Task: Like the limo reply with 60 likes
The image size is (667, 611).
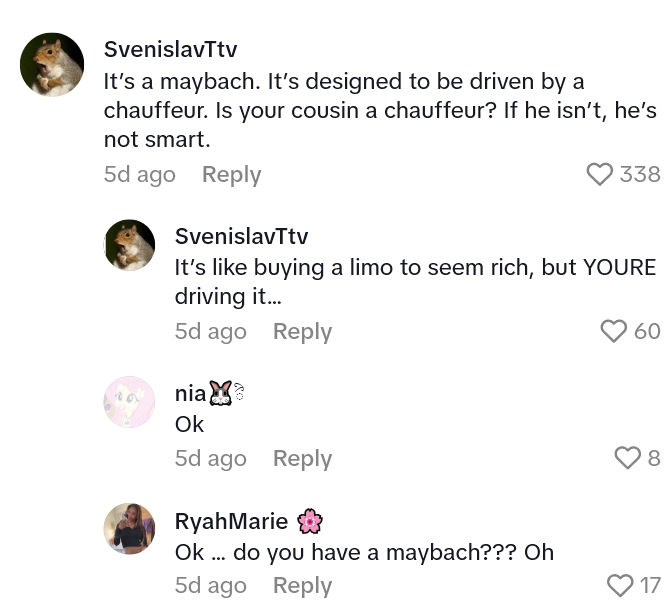Action: click(613, 331)
